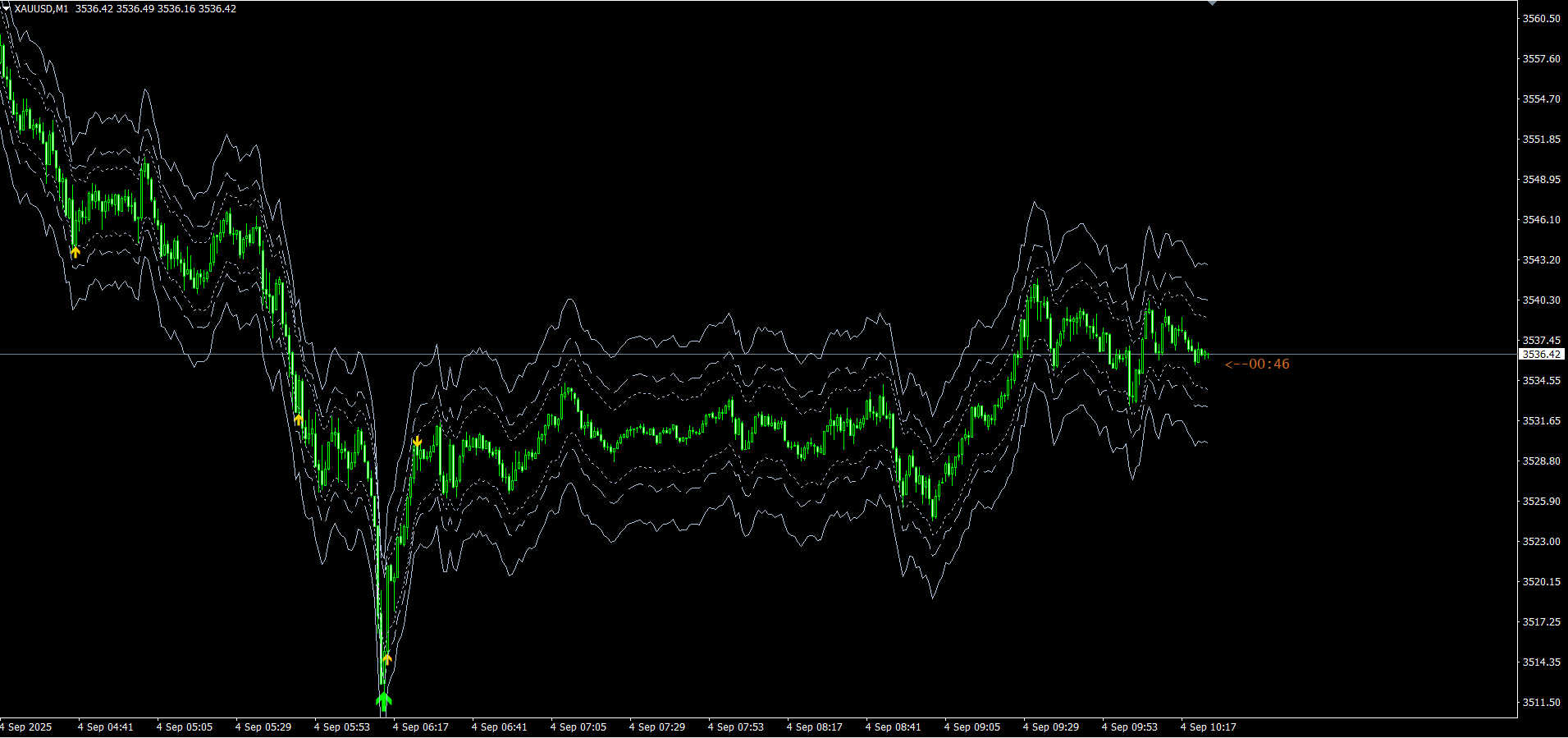
Task: Click the 3548.95 price axis value
Action: pos(1542,179)
